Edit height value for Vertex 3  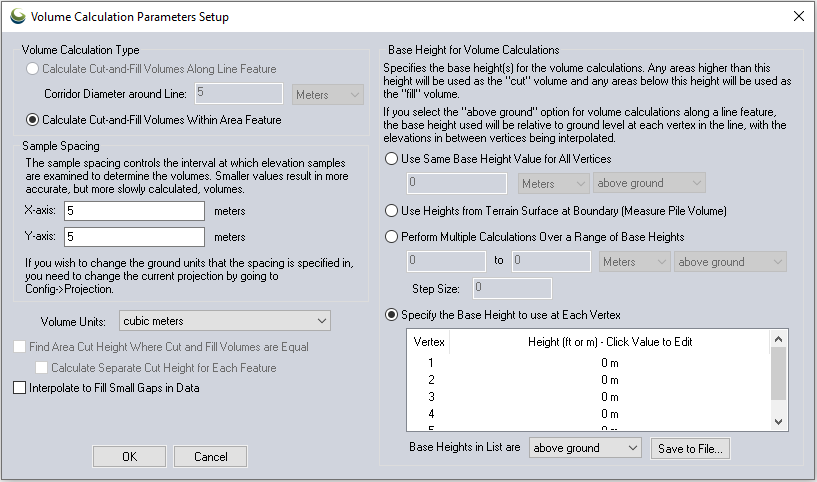point(611,396)
